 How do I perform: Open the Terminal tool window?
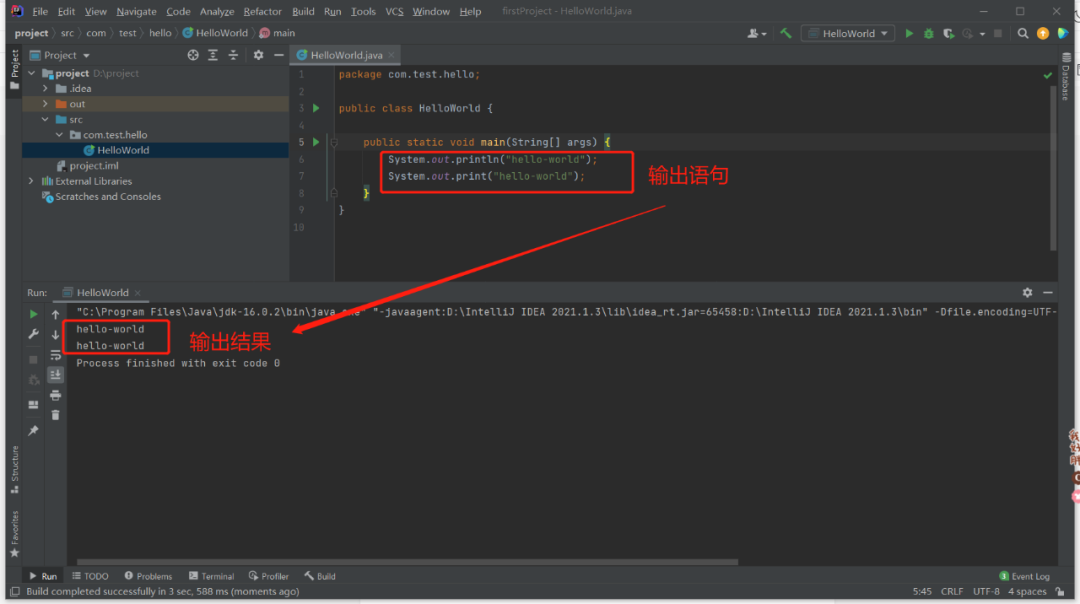point(211,576)
